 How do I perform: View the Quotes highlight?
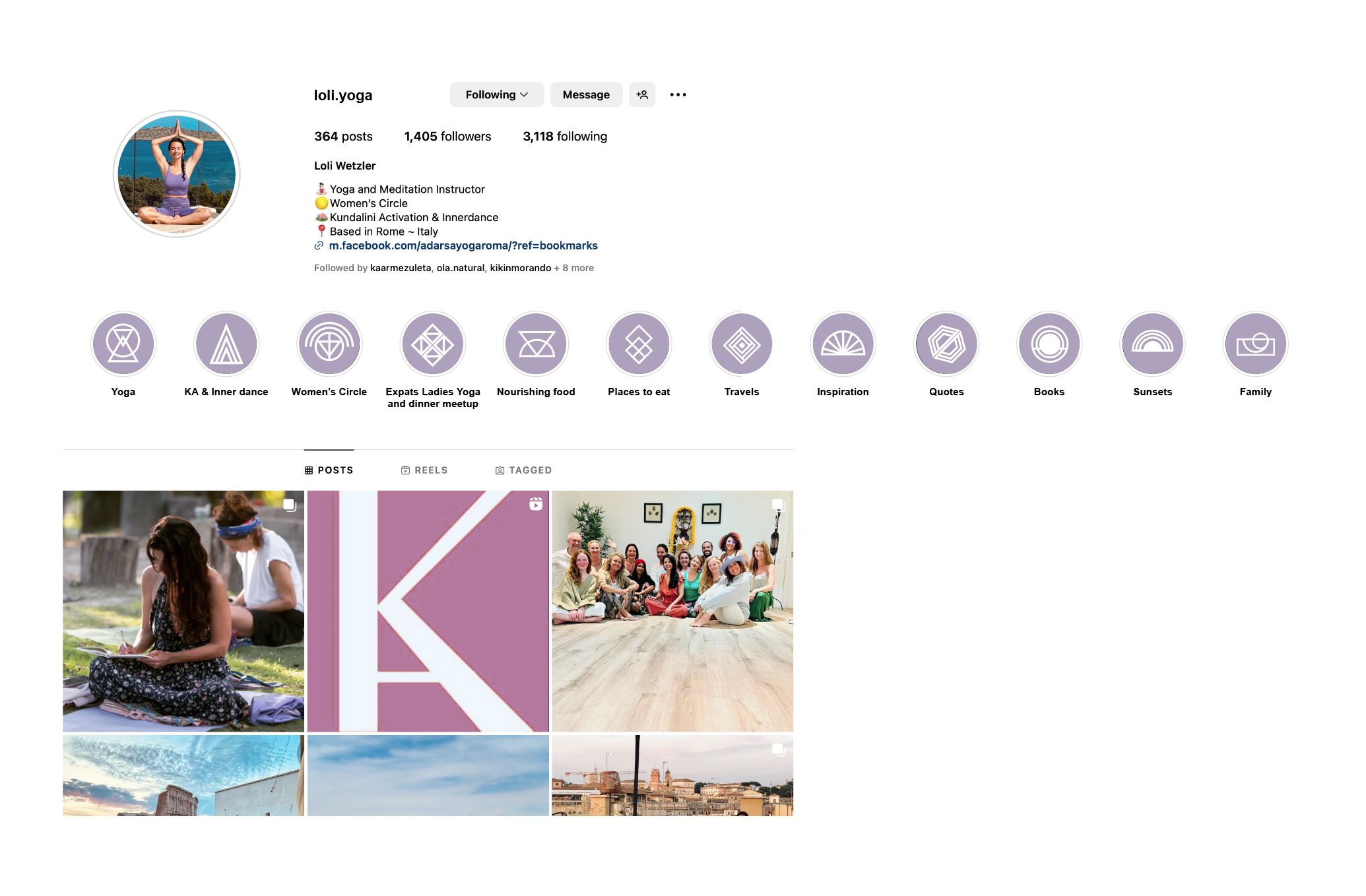[946, 344]
